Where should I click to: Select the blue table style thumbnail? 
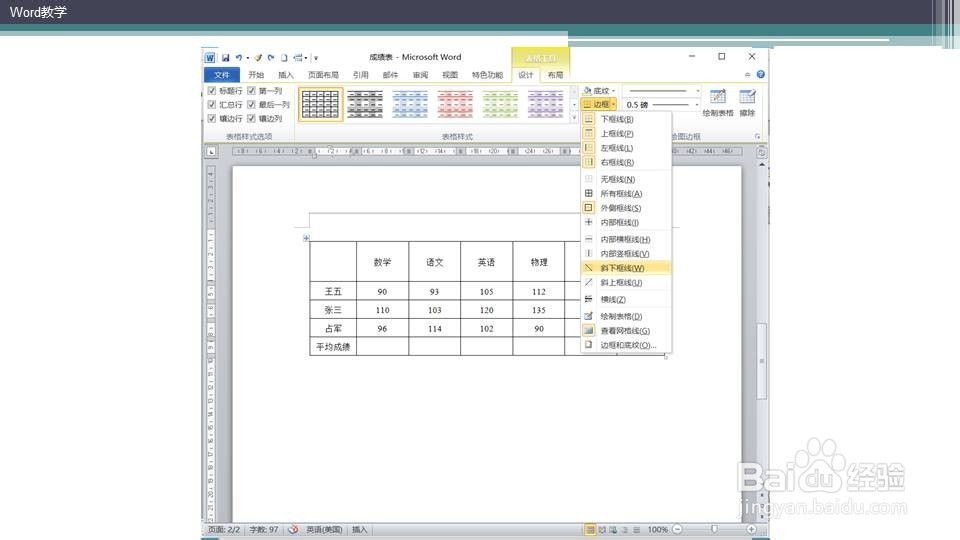point(410,104)
